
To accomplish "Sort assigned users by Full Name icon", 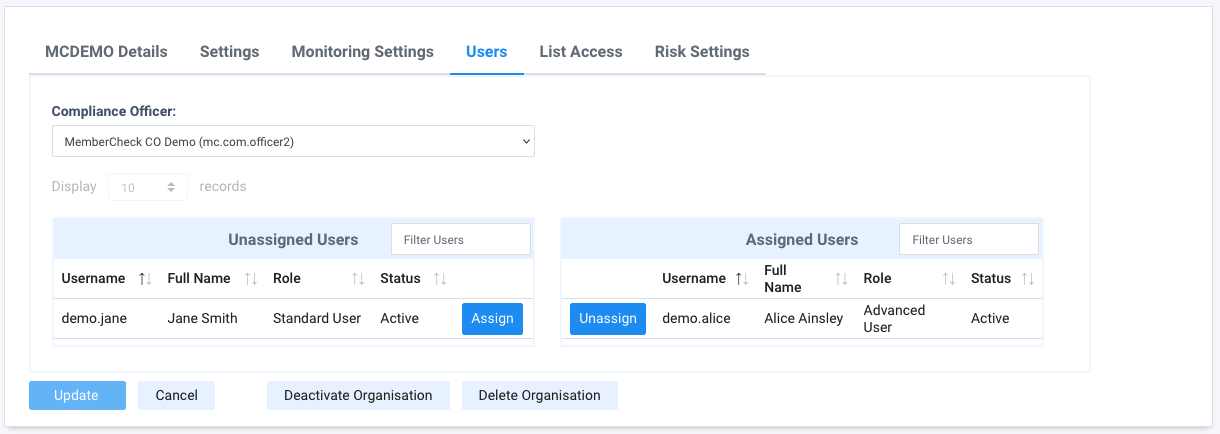I will coord(841,279).
